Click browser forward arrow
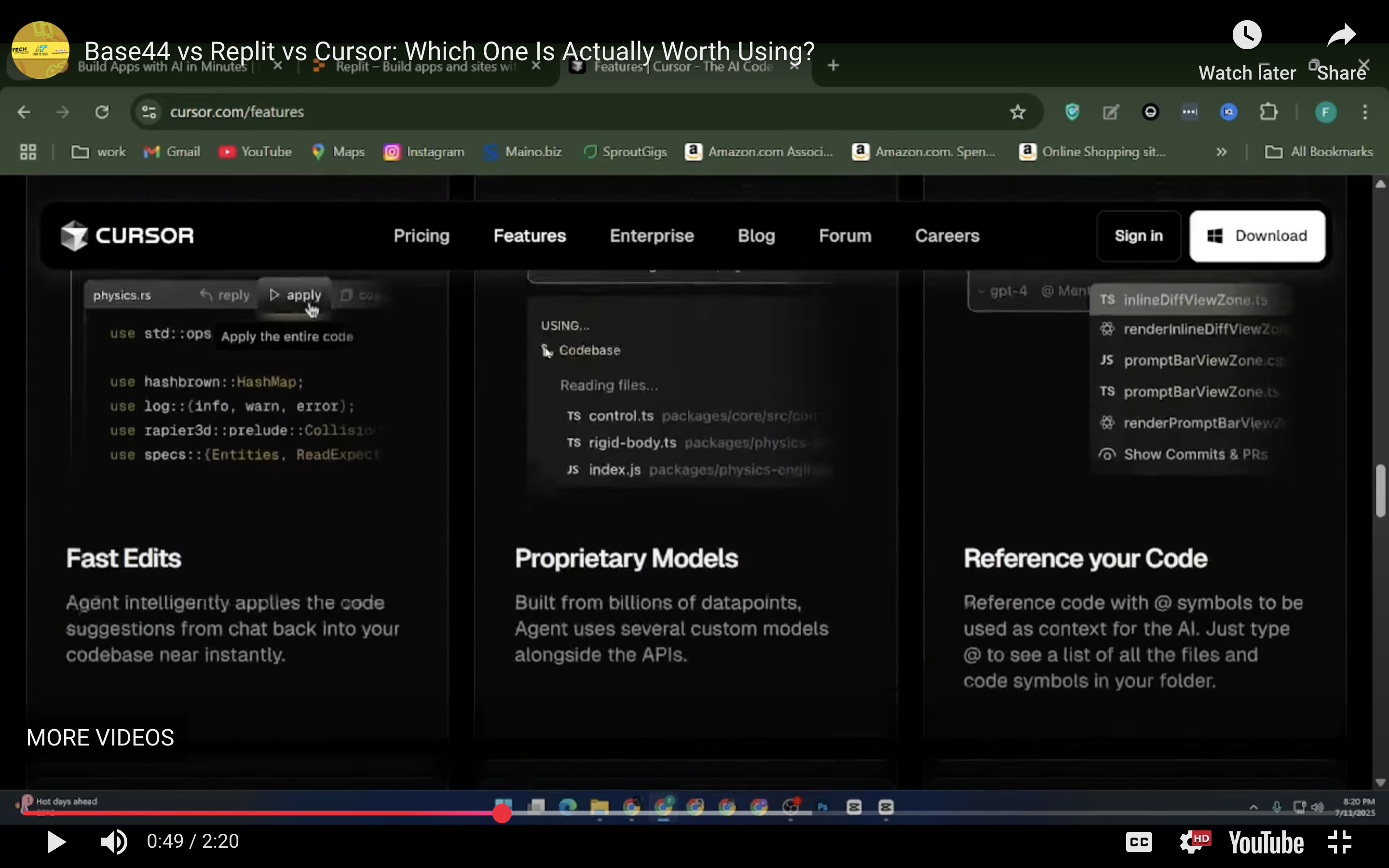Image resolution: width=1389 pixels, height=868 pixels. click(x=63, y=112)
